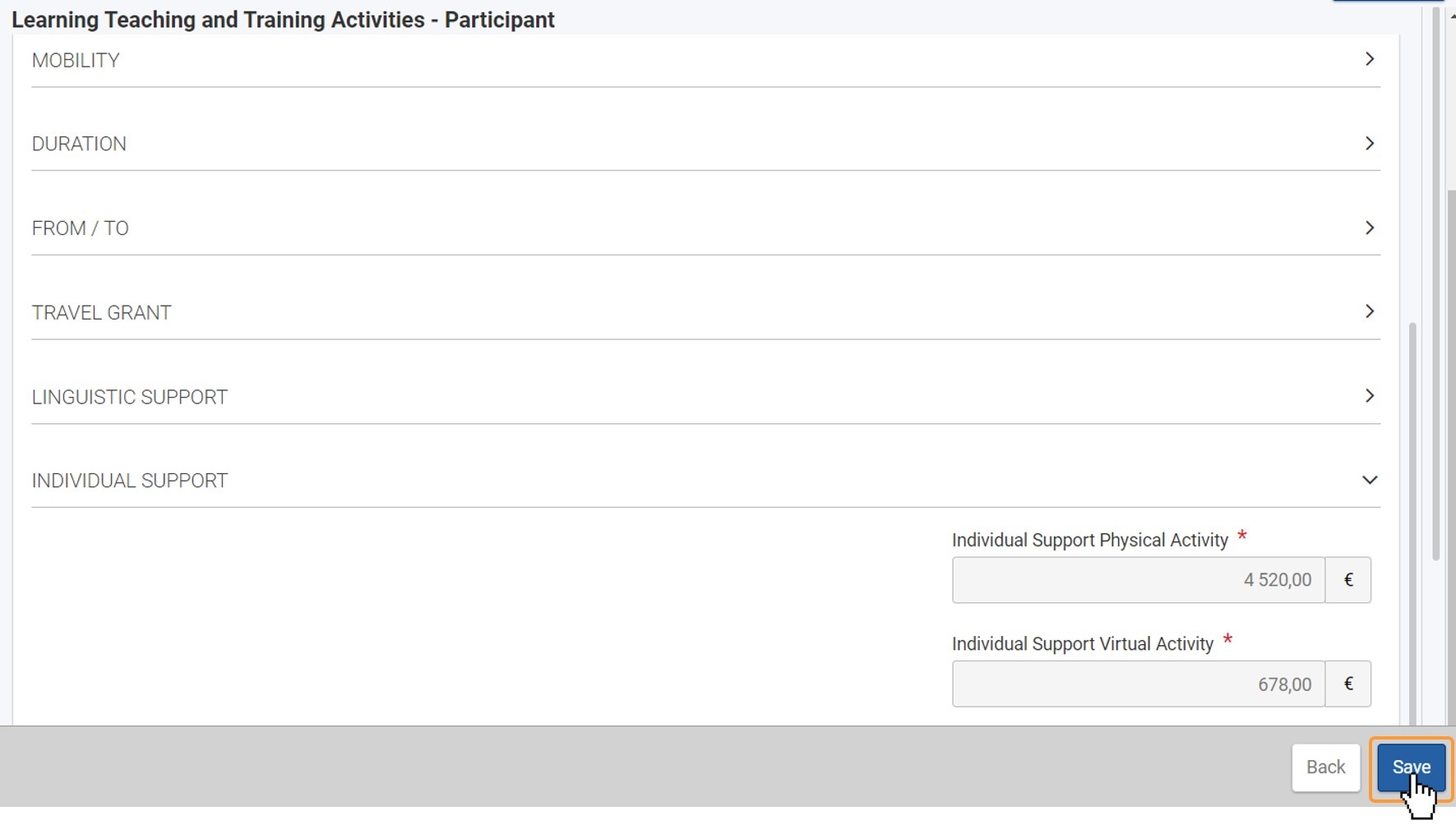1456x825 pixels.
Task: Click the INDIVIDUAL SUPPORT section header
Action: click(705, 481)
